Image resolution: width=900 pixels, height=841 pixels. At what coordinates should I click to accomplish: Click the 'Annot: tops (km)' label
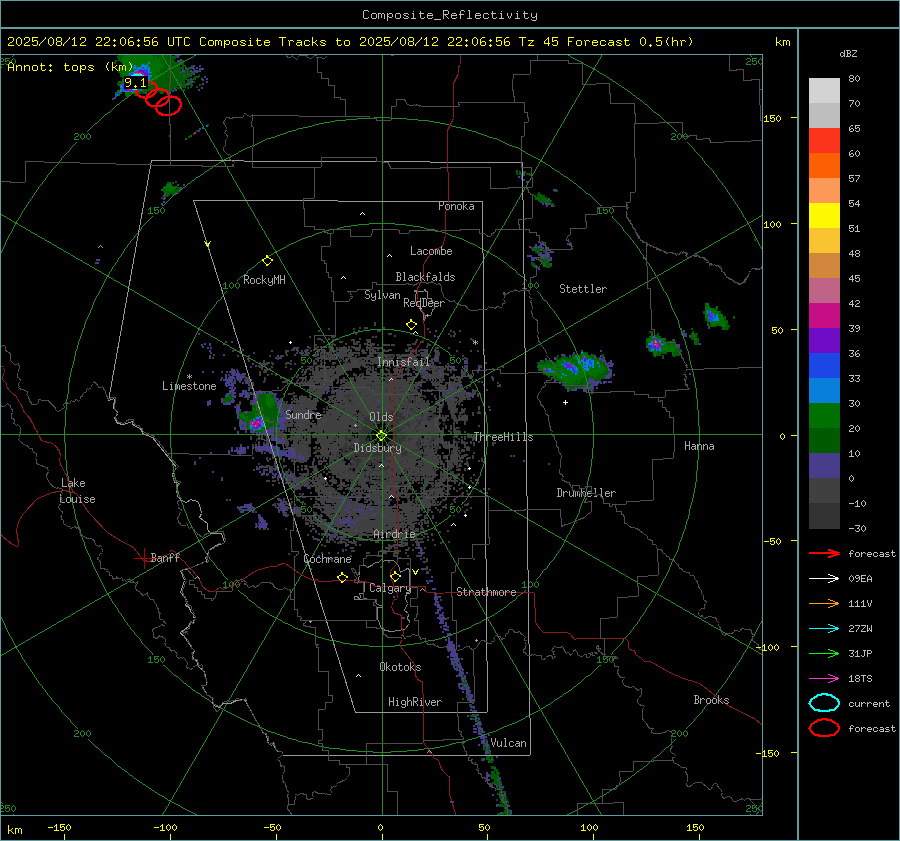coord(70,67)
